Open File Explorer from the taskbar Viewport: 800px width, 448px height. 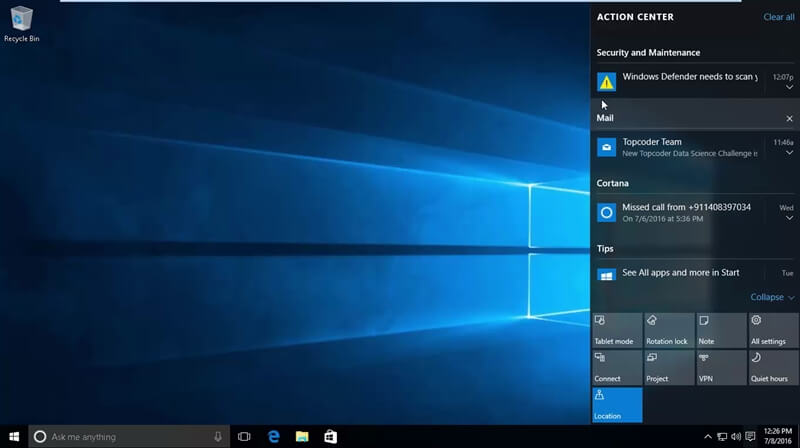click(302, 437)
